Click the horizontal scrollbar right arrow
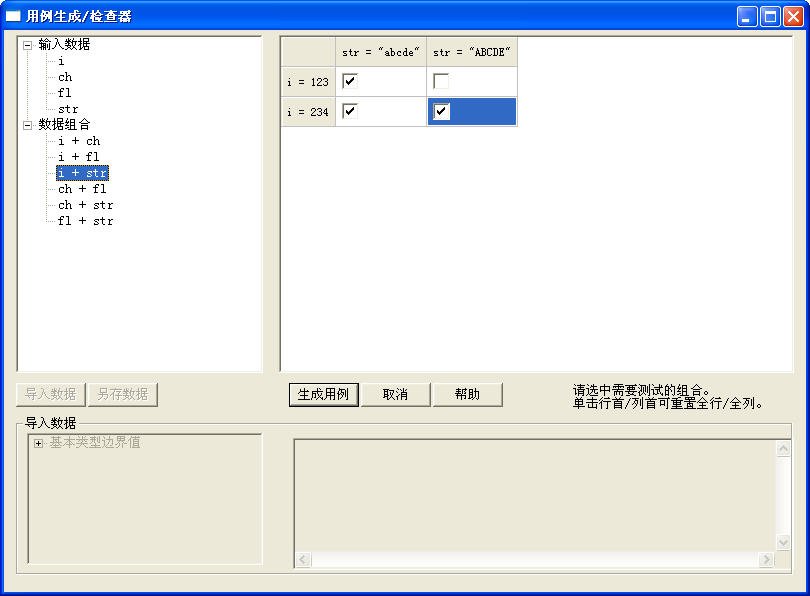 [767, 560]
